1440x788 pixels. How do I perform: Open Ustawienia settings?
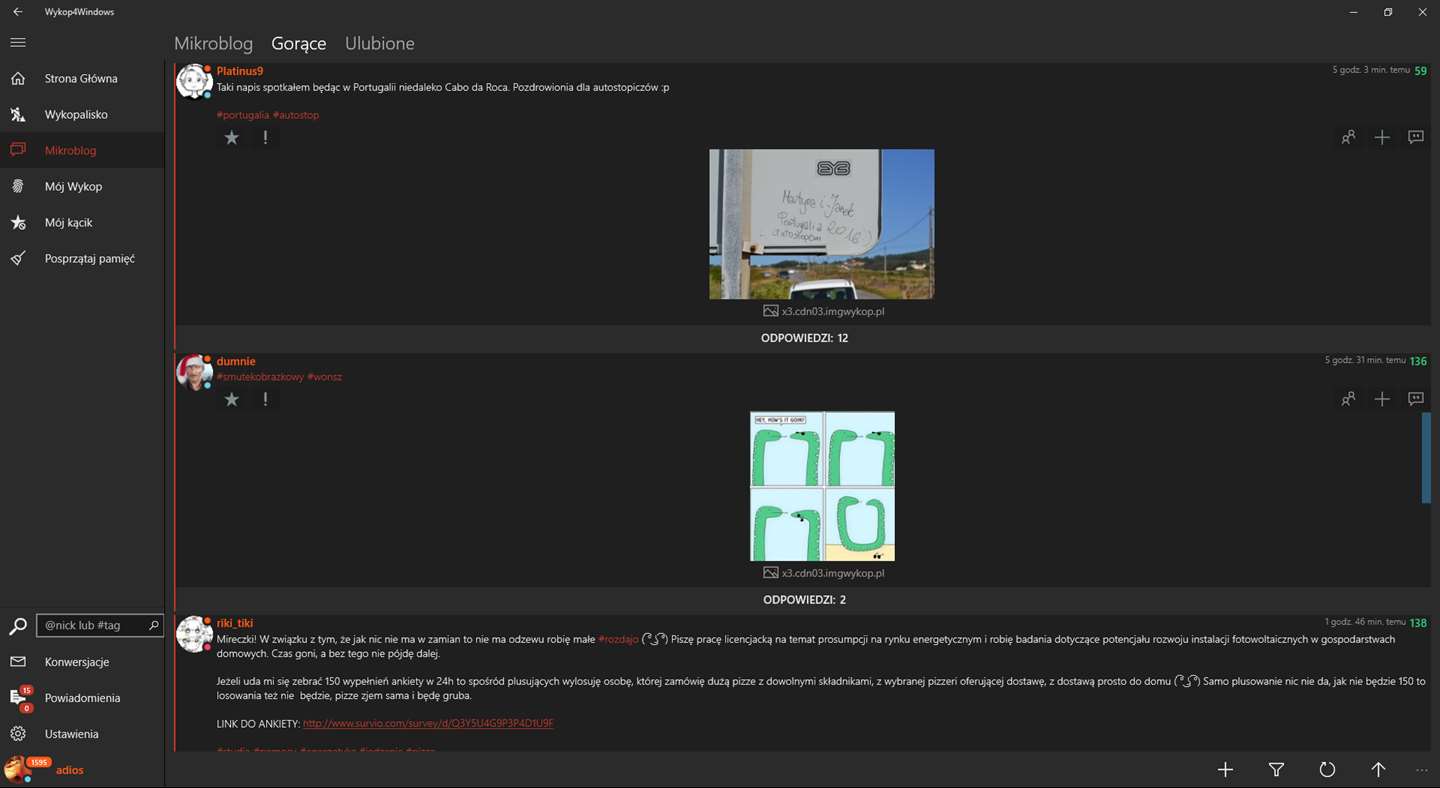point(82,734)
